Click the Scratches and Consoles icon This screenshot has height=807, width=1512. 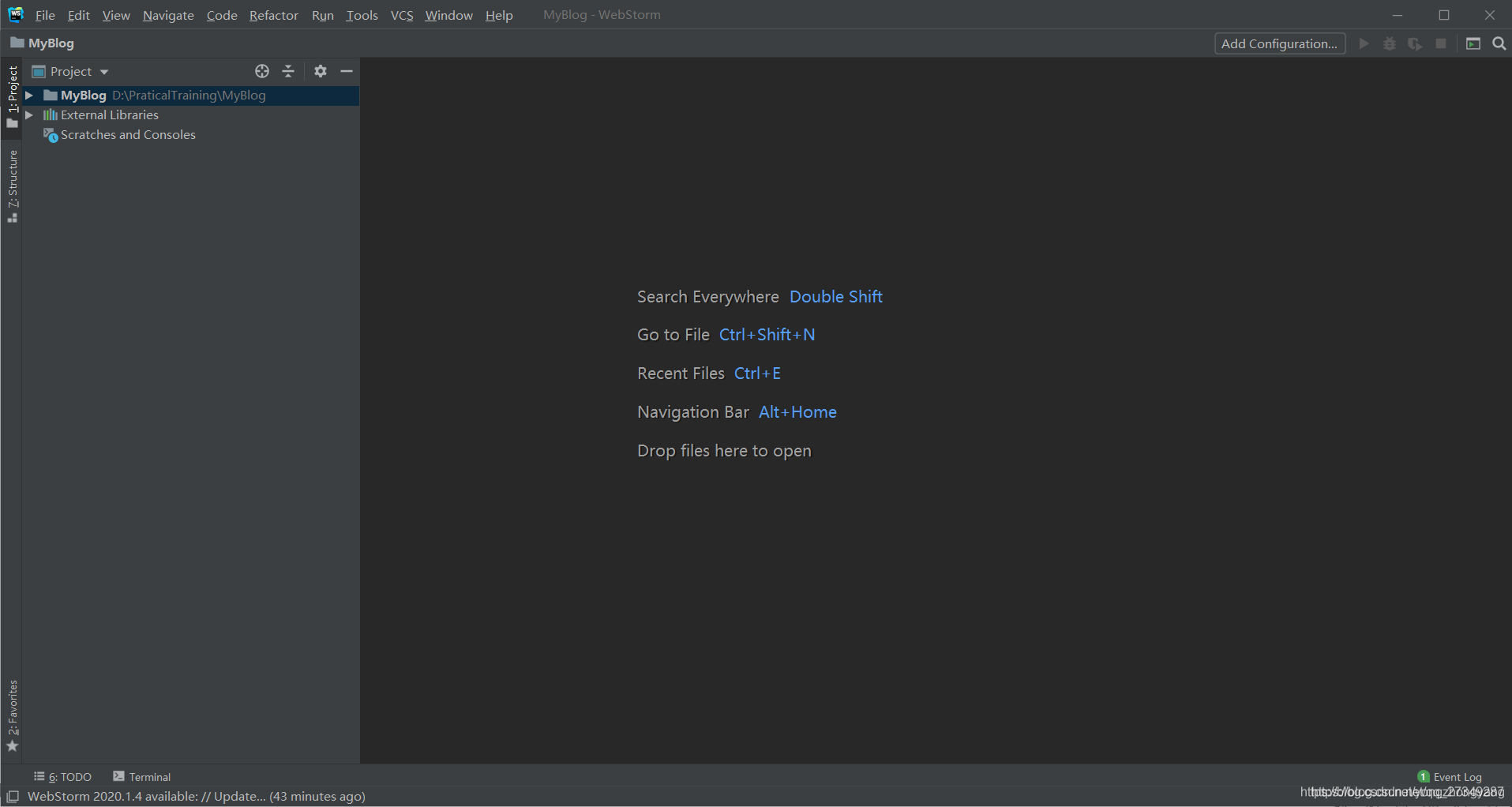point(51,134)
